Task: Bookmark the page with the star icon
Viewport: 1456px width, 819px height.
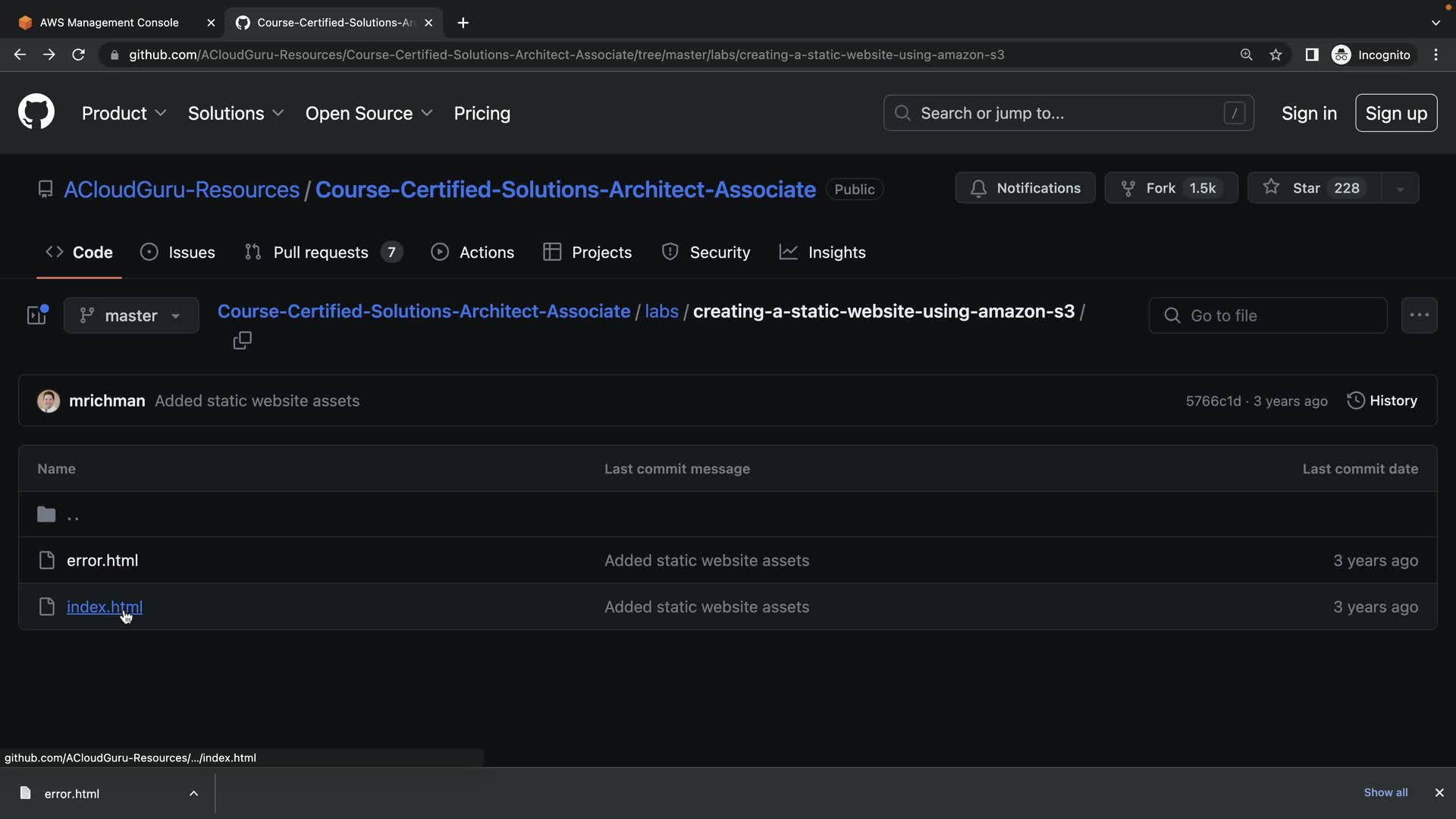Action: (1276, 55)
